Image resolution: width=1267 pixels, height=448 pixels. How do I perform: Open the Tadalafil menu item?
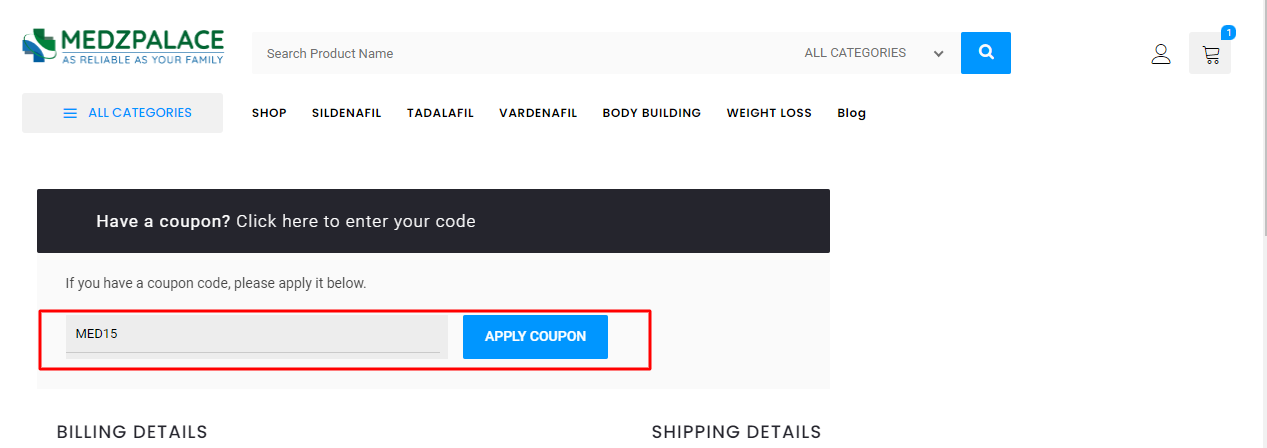[x=440, y=113]
